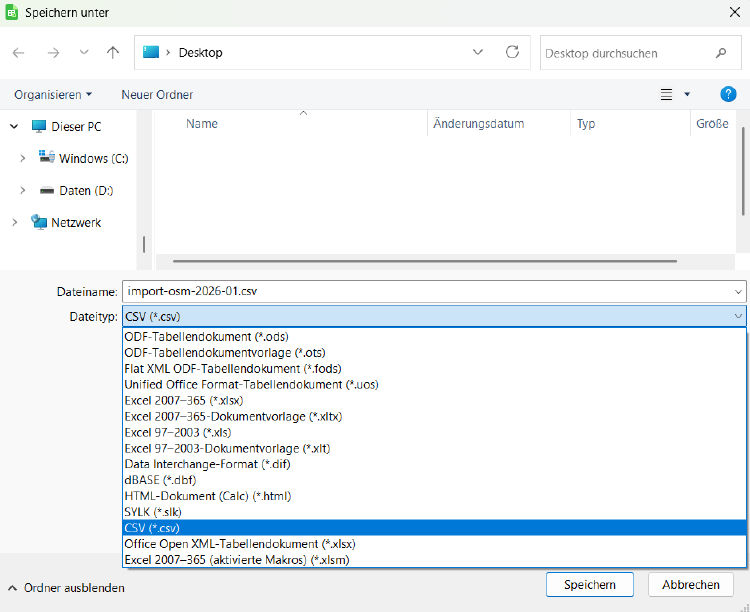Open the Organisieren menu
Viewport: 750px width, 612px height.
point(52,94)
